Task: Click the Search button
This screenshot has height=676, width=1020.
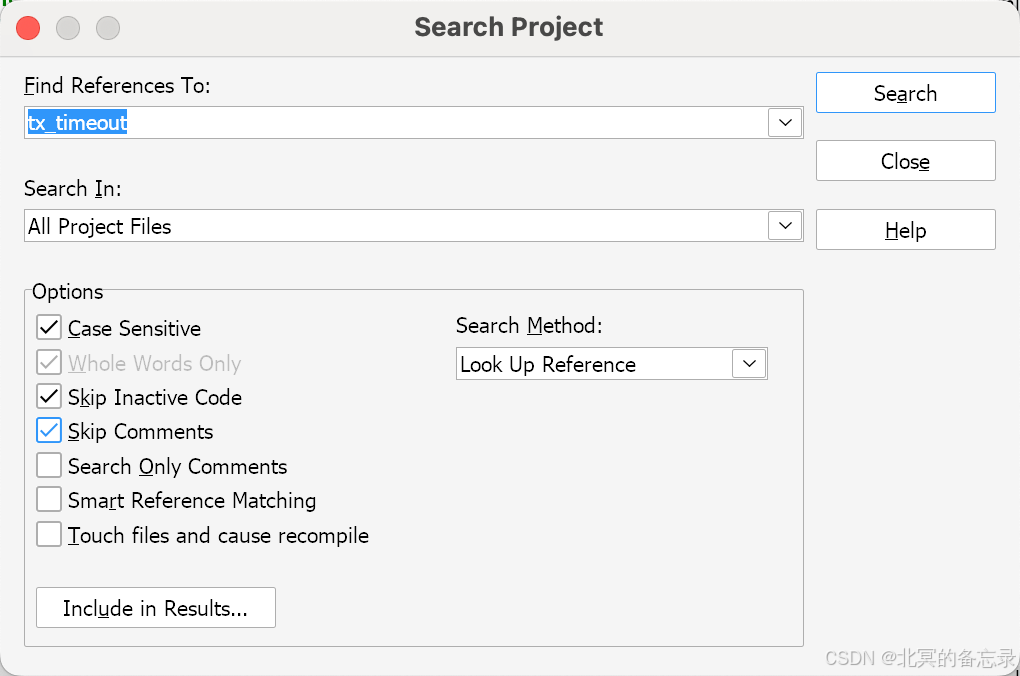Action: click(905, 93)
